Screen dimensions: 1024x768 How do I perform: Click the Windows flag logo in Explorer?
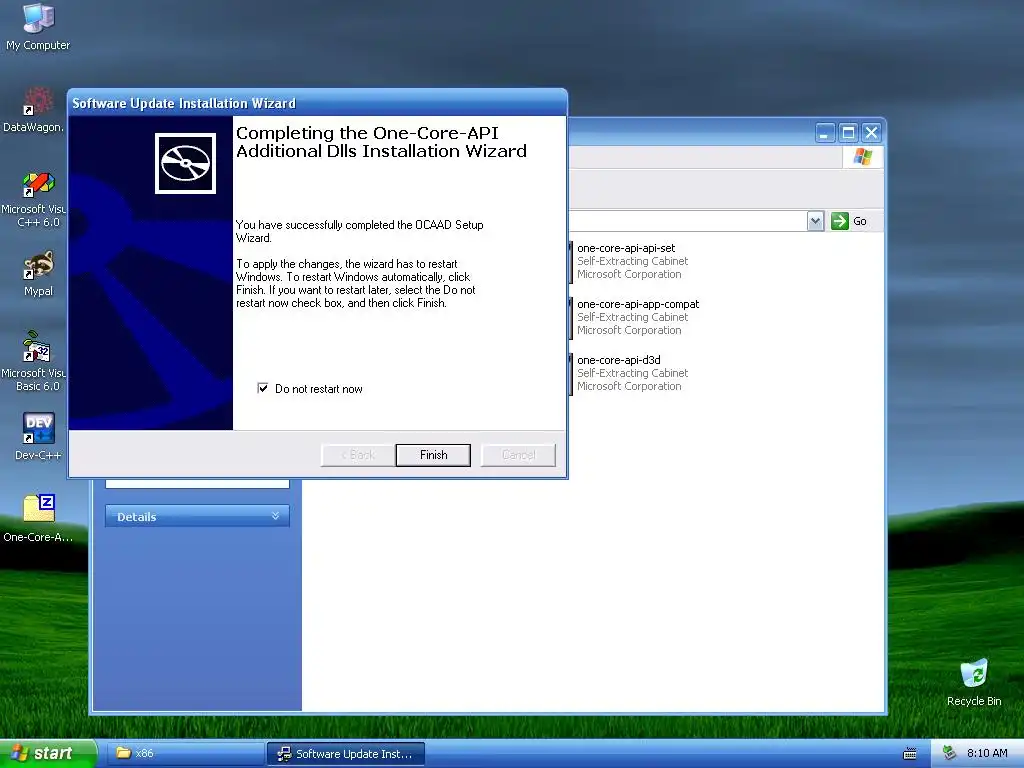coord(863,157)
